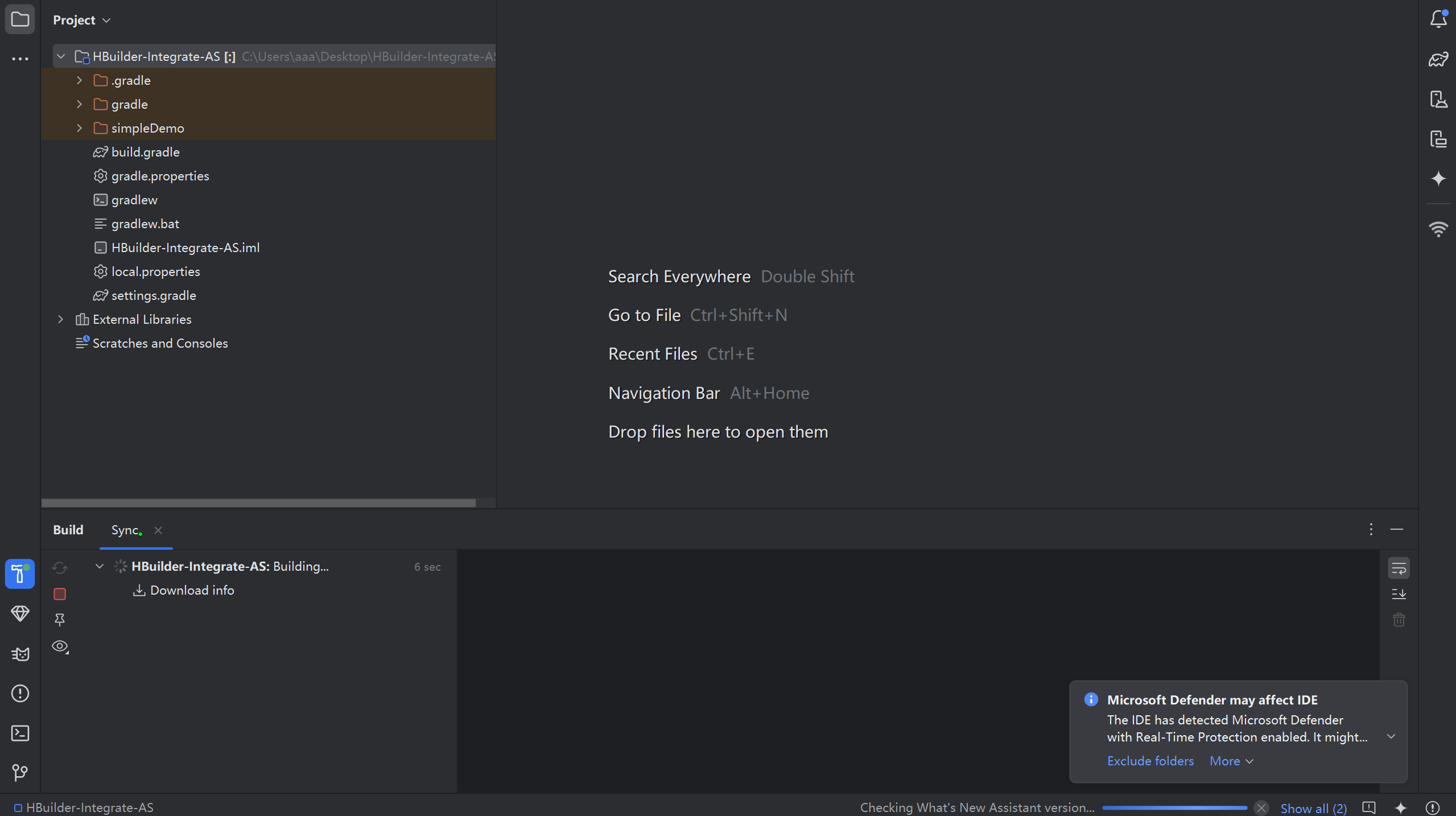Open the Project view dropdown

coord(81,20)
